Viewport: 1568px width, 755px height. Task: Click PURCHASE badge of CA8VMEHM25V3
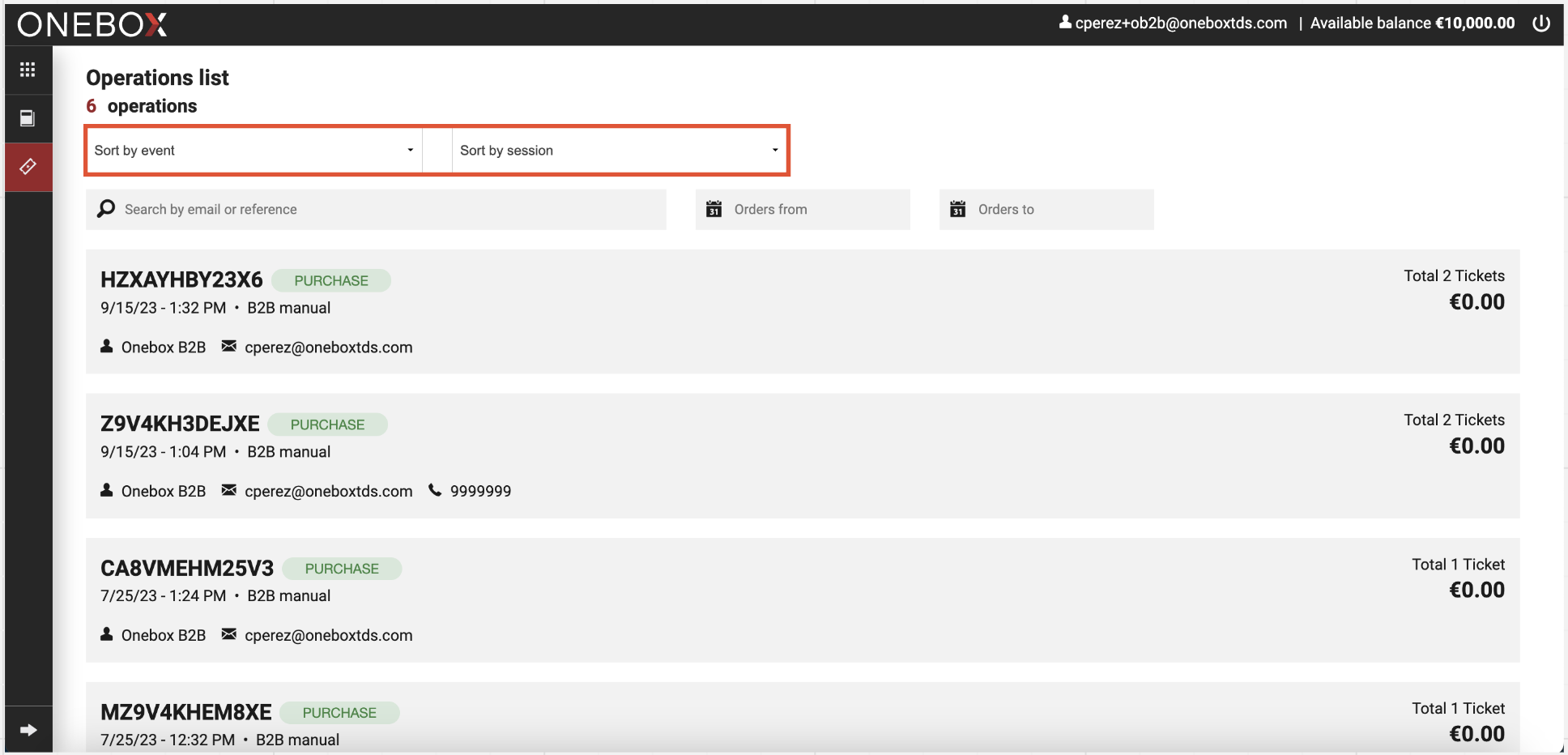pyautogui.click(x=342, y=569)
